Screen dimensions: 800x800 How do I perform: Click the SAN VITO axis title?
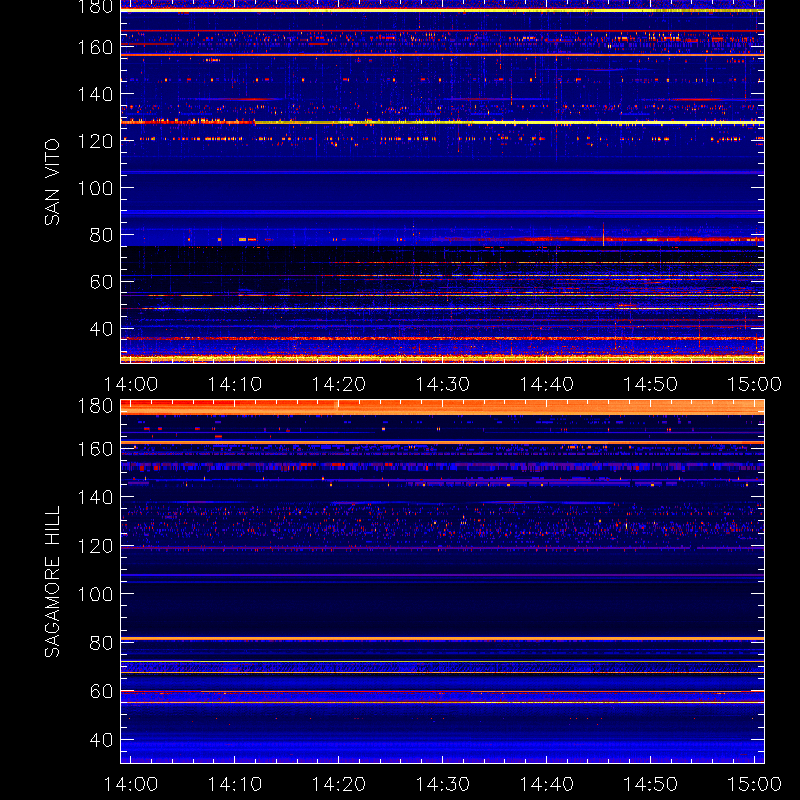pos(53,182)
